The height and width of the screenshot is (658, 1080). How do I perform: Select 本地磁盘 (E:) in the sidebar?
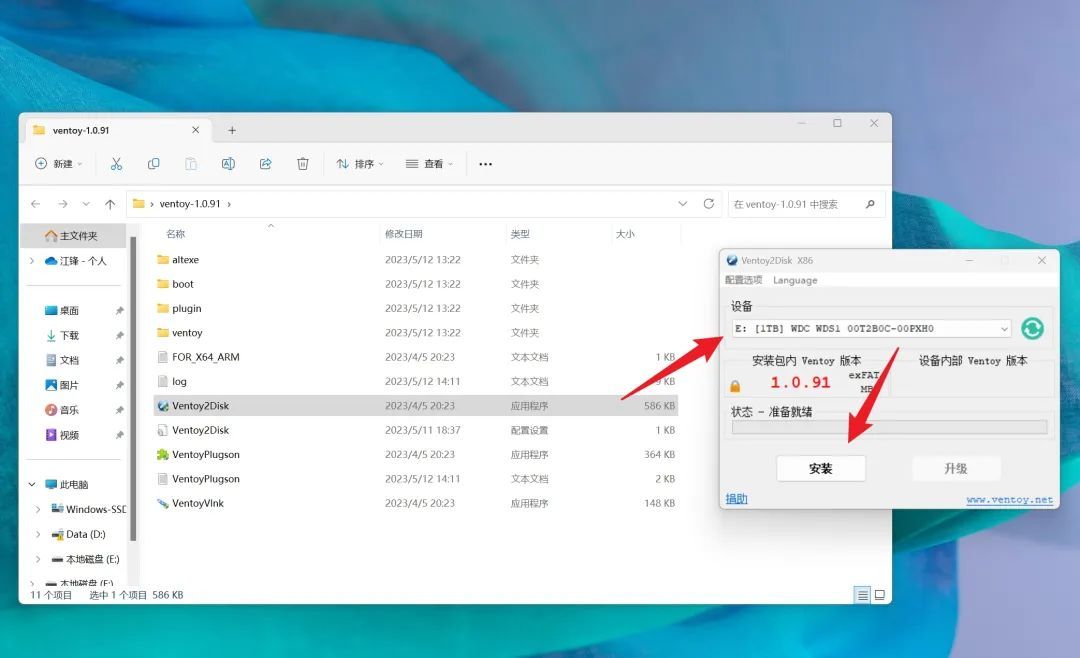click(x=85, y=559)
